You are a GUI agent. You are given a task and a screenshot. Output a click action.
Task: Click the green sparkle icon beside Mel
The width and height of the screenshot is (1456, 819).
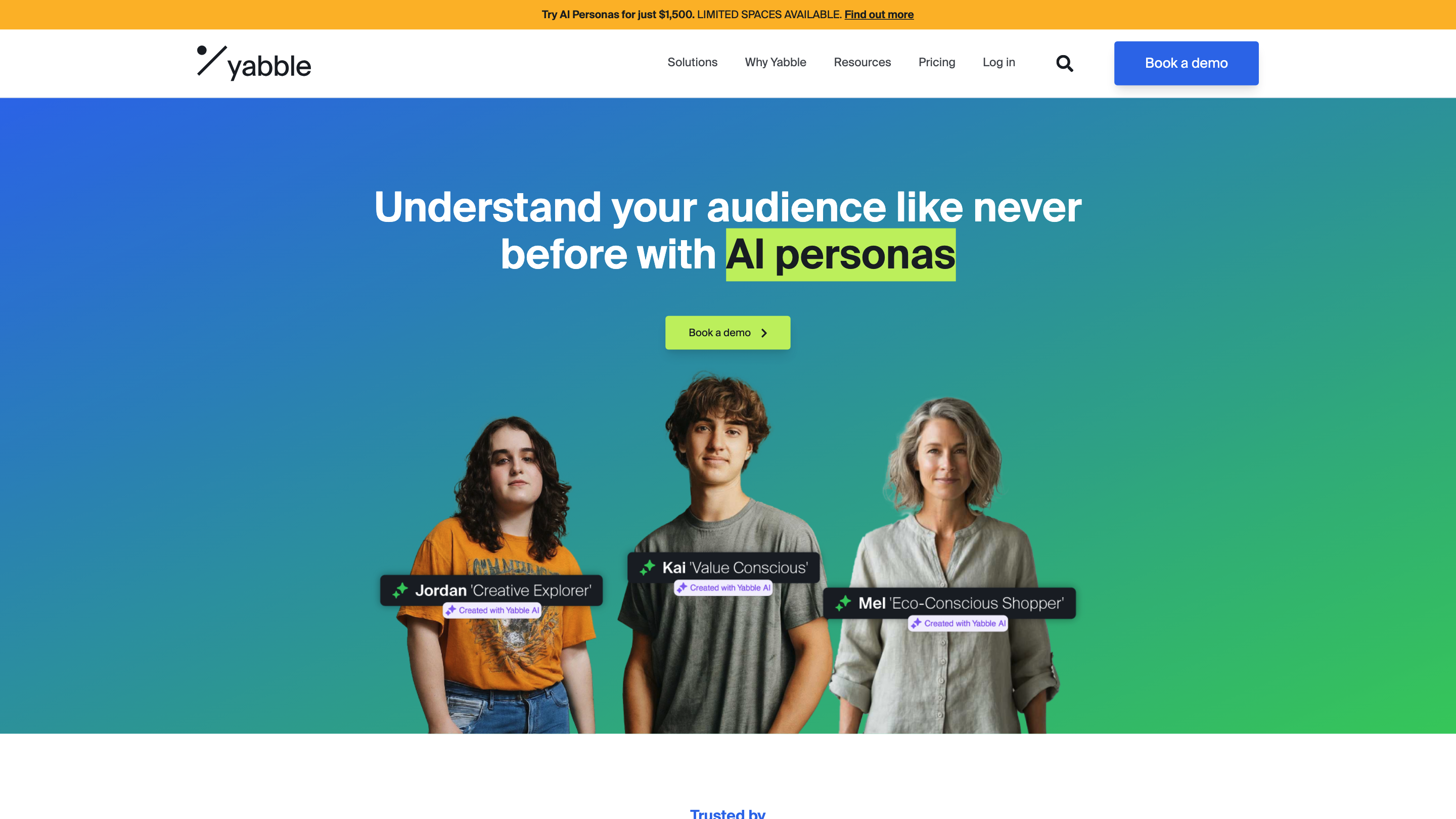(843, 603)
